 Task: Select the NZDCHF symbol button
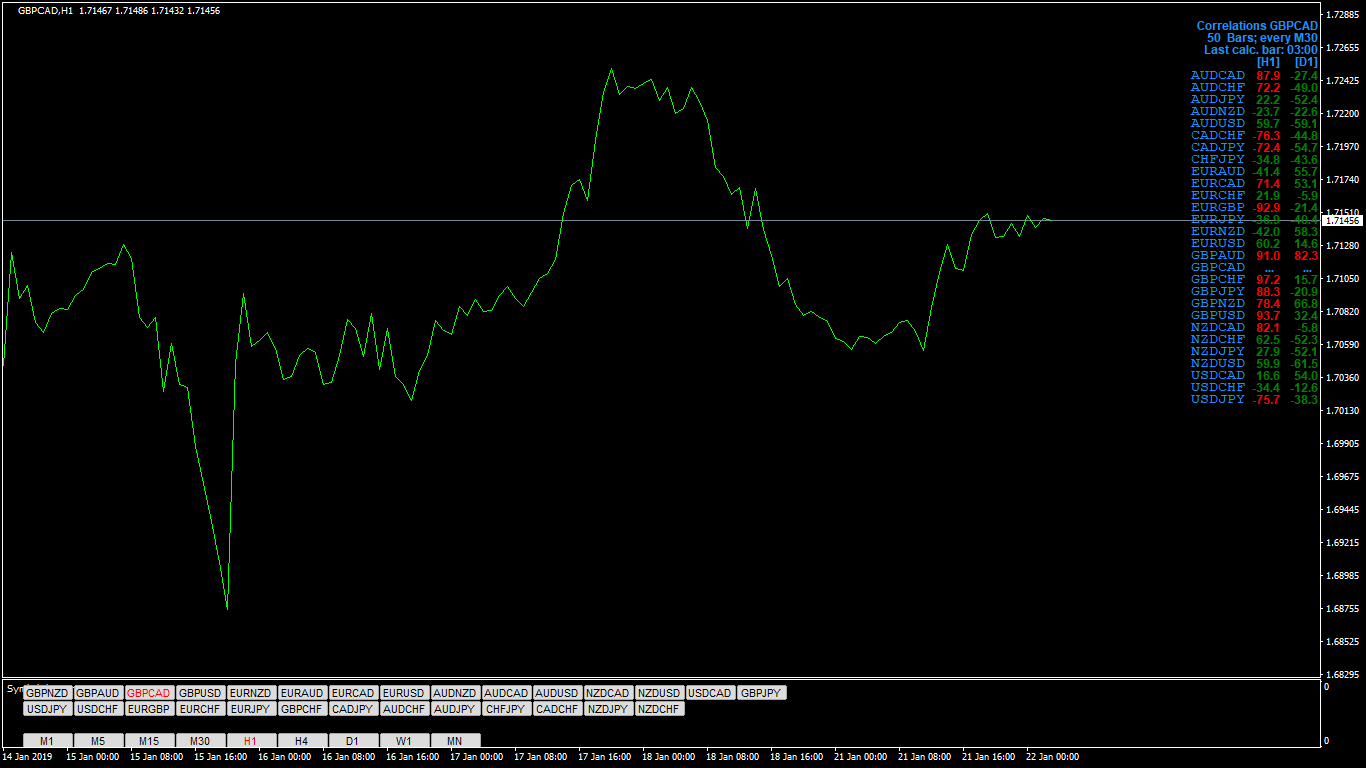(x=660, y=709)
